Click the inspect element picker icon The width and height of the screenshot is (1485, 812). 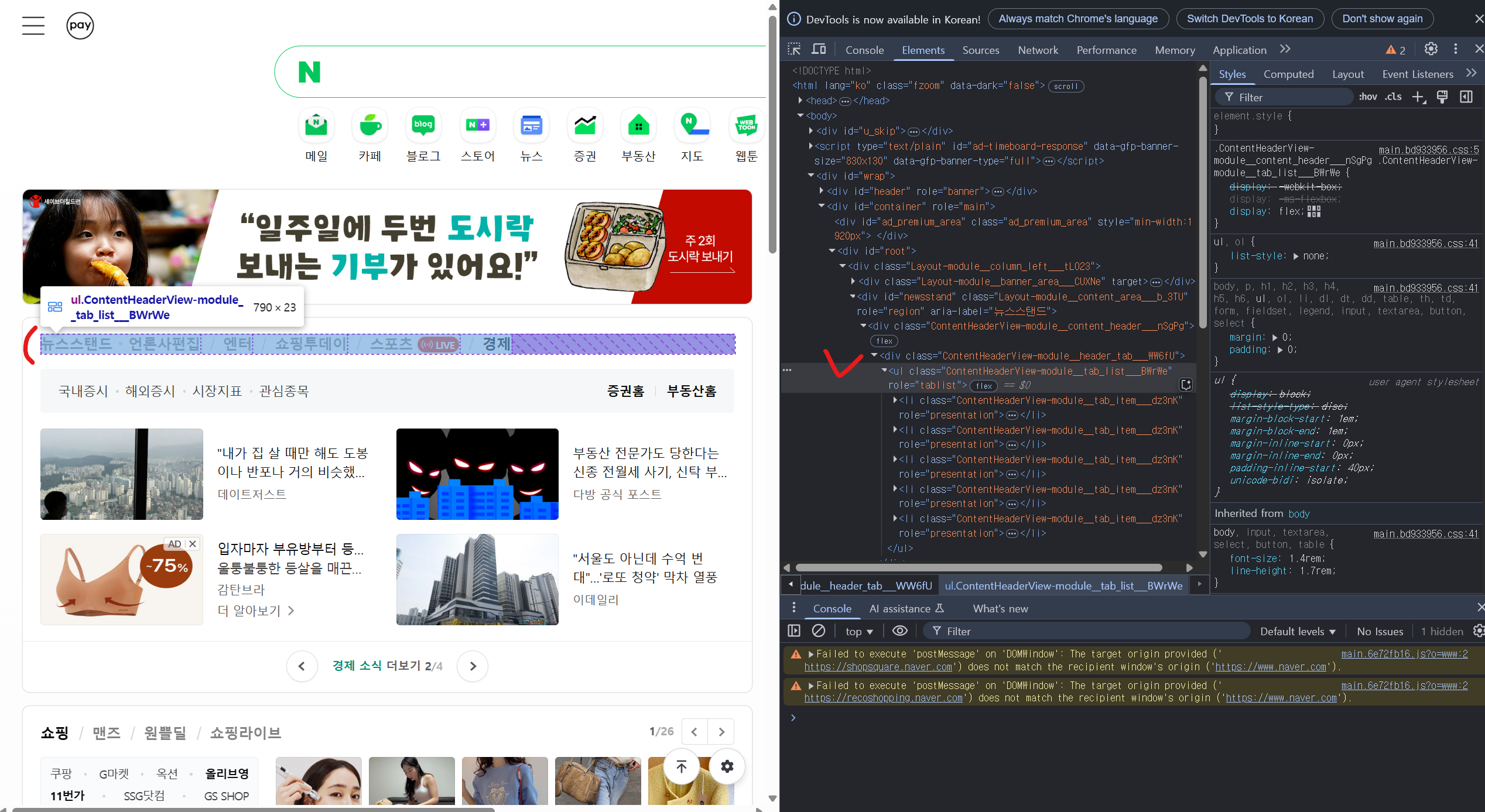(794, 50)
